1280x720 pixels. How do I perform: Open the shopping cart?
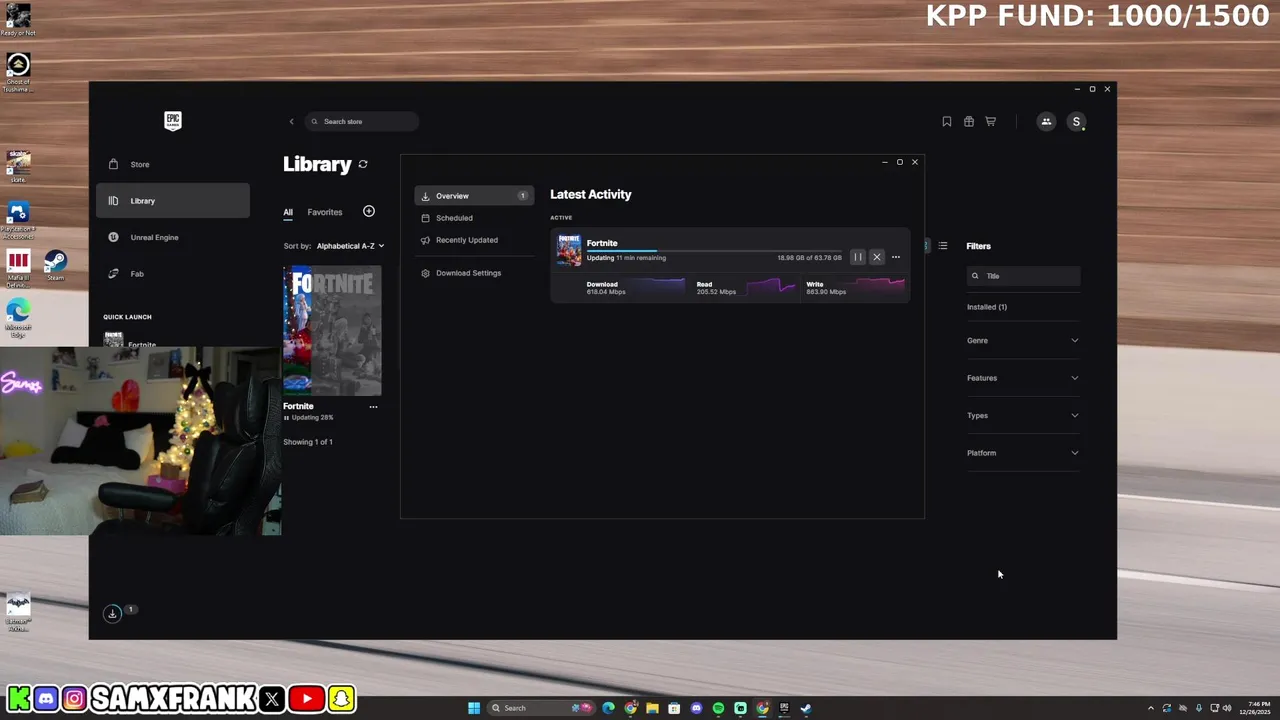pyautogui.click(x=991, y=121)
